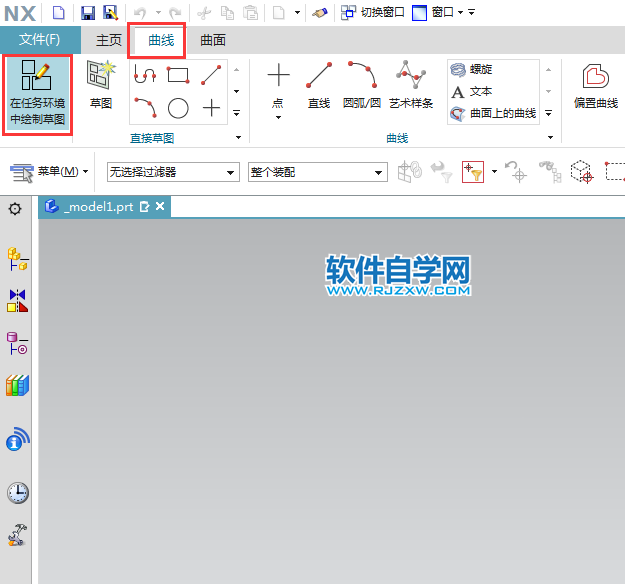The height and width of the screenshot is (584, 625).
Task: Click the 草图 sketch button
Action: coord(101,85)
